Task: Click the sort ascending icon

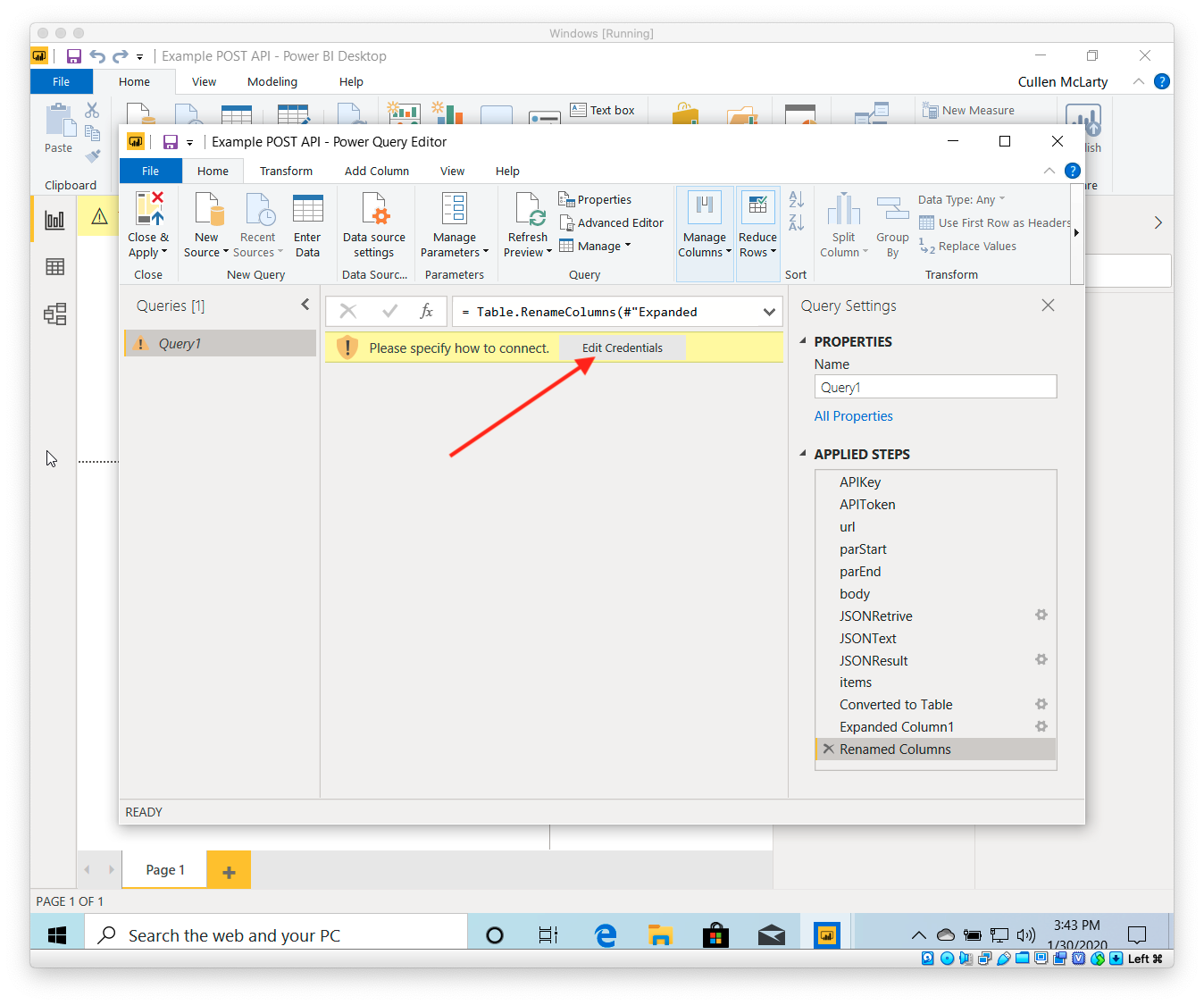Action: pos(797,200)
